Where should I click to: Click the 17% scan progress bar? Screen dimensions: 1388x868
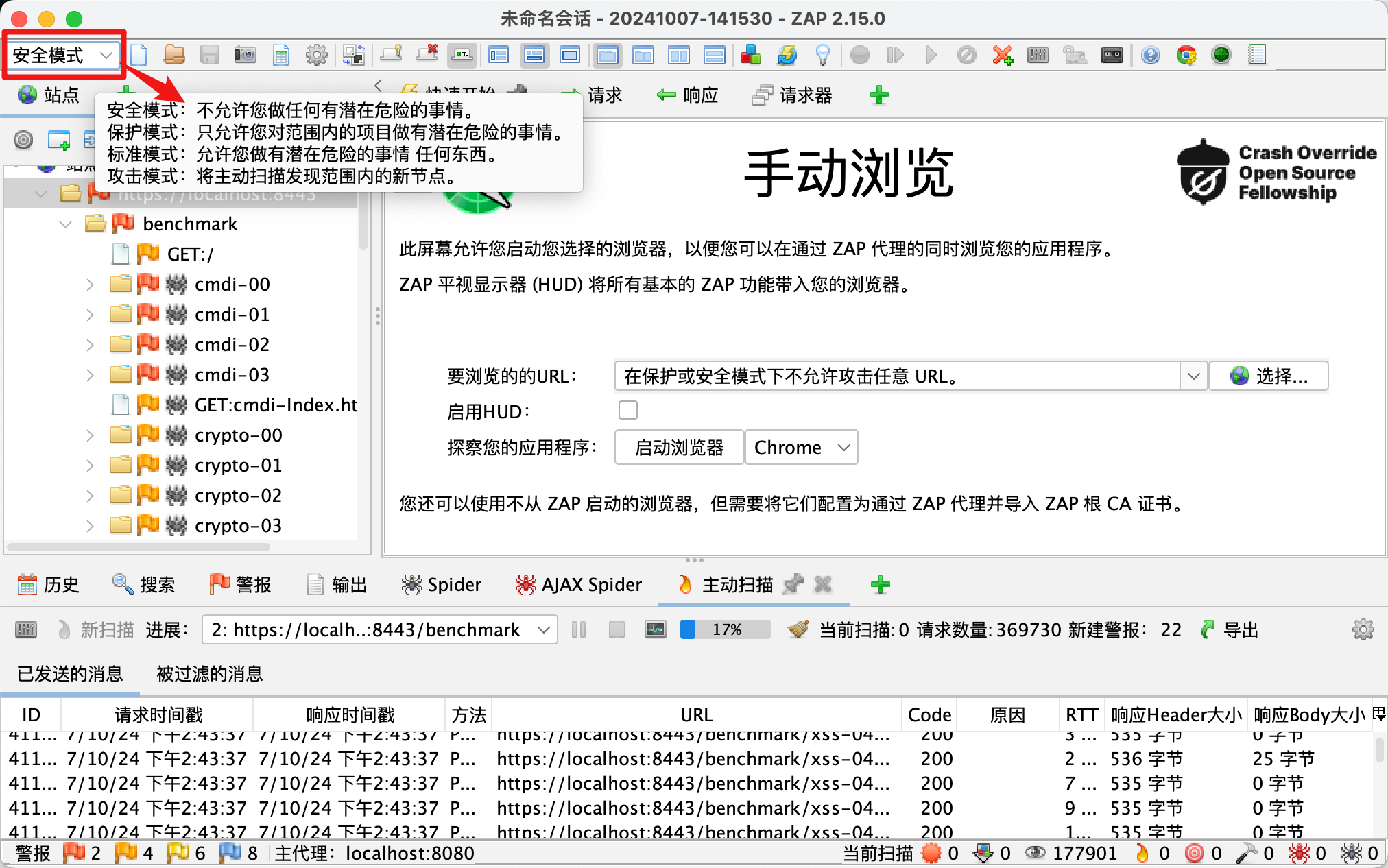click(726, 629)
